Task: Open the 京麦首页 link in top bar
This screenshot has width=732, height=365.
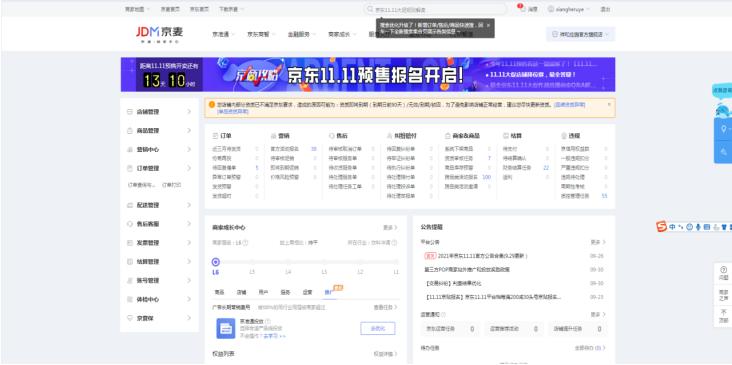Action: 170,9
